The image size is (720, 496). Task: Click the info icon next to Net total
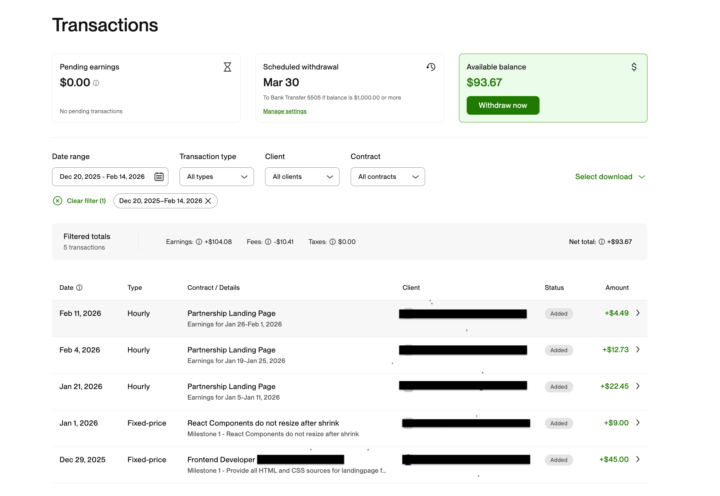[x=601, y=242]
